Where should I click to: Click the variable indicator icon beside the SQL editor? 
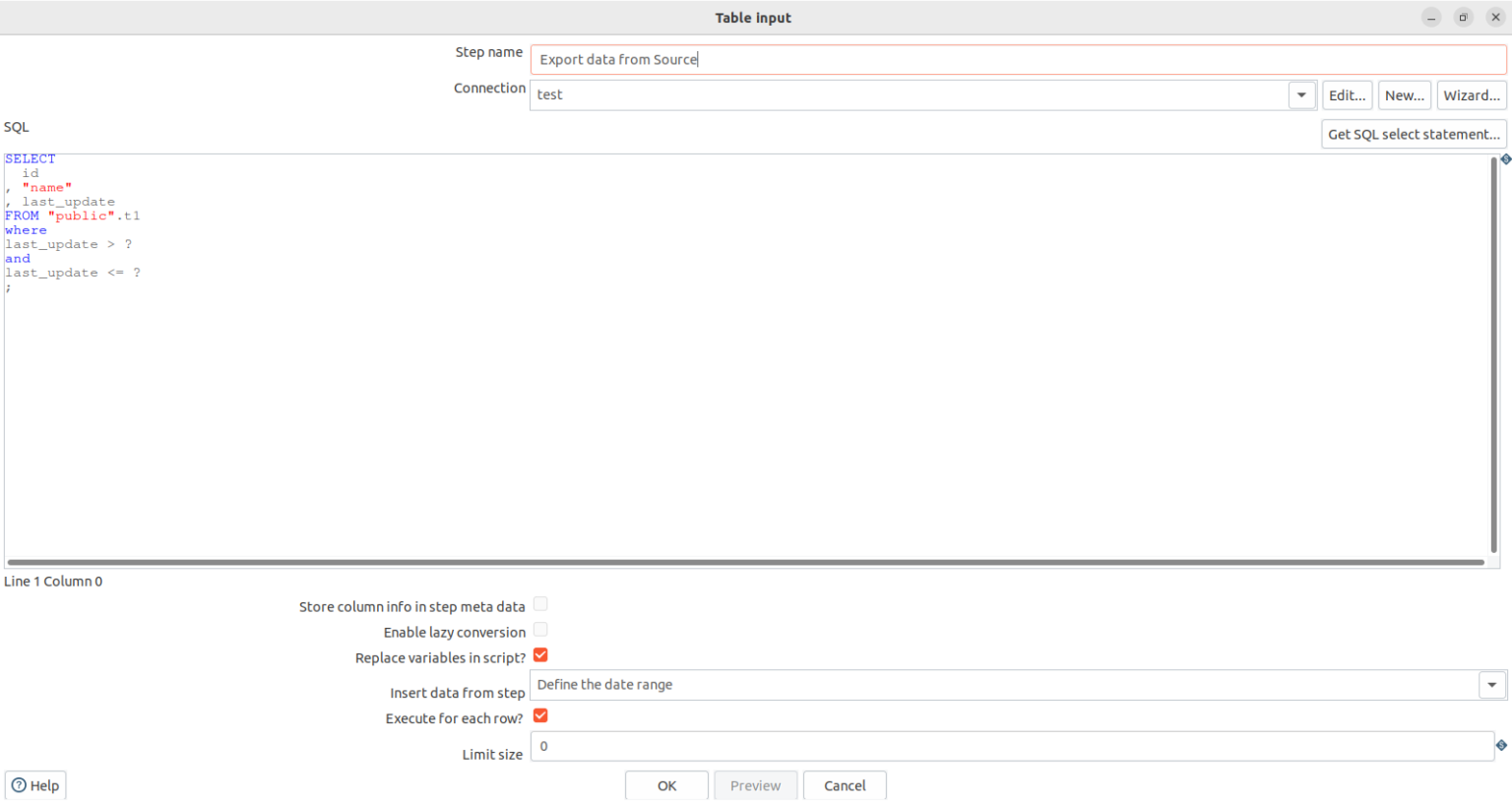point(1505,158)
